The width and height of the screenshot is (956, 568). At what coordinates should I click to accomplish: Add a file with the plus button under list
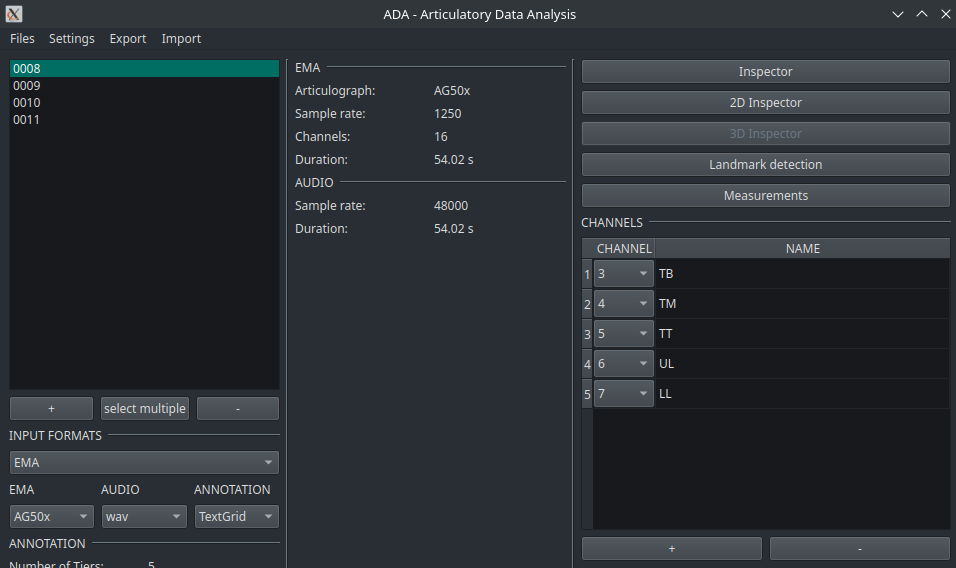coord(51,409)
